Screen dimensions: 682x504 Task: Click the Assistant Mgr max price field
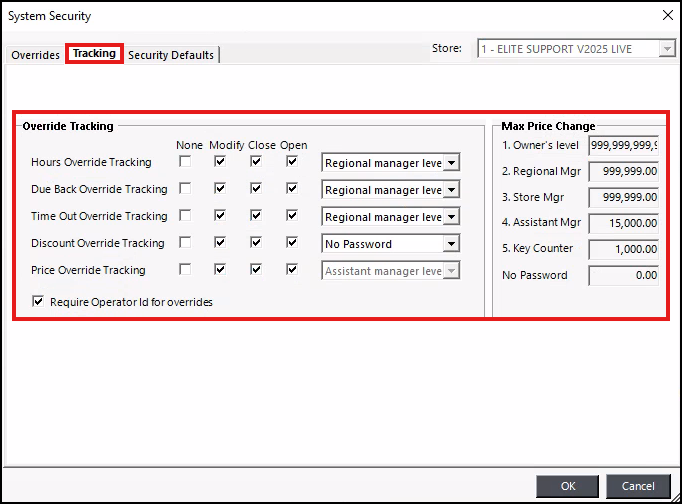[x=623, y=223]
